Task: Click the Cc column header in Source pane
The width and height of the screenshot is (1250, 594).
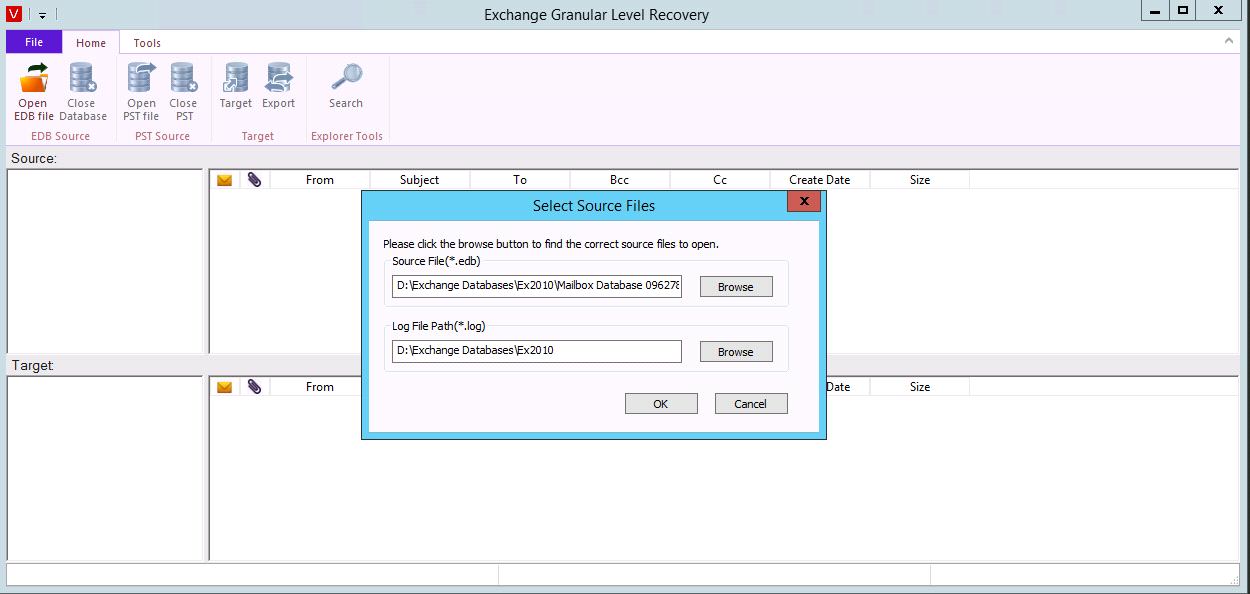Action: (720, 180)
